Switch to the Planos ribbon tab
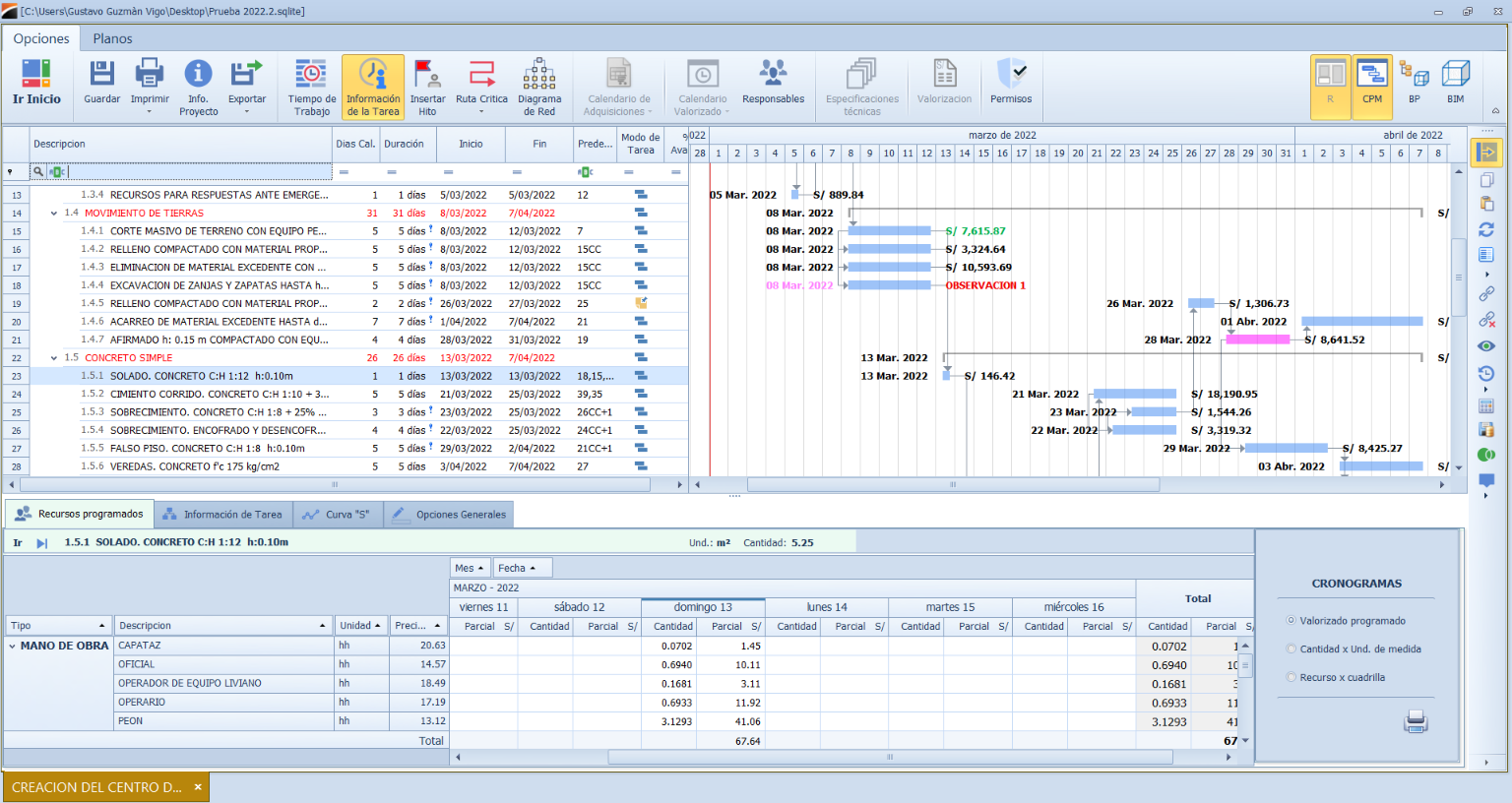Image resolution: width=1512 pixels, height=803 pixels. click(112, 38)
